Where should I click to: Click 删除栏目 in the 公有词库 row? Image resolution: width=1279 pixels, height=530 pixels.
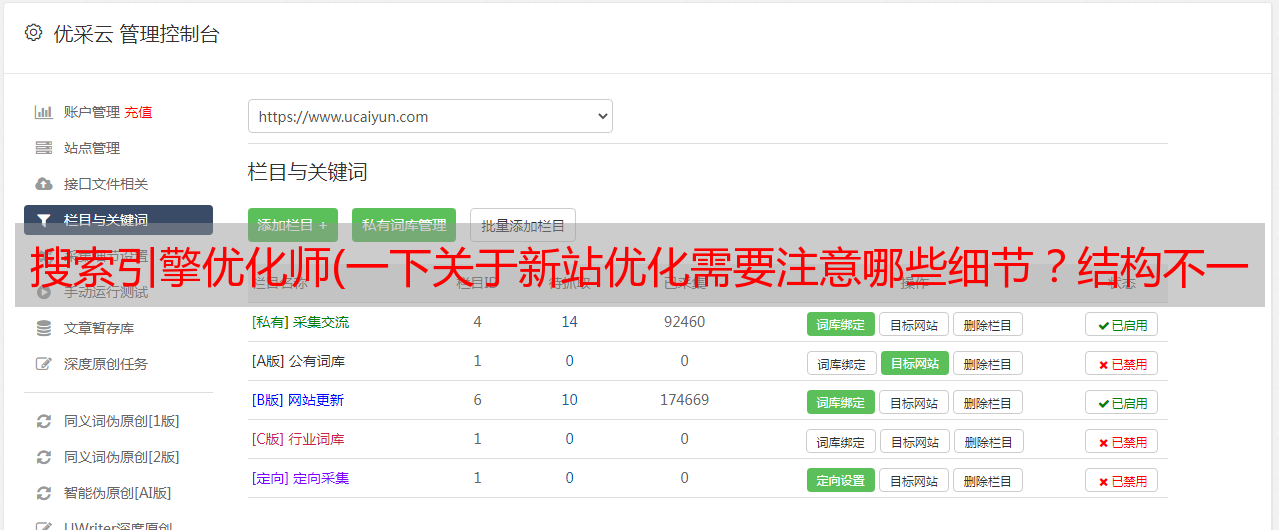(x=987, y=363)
